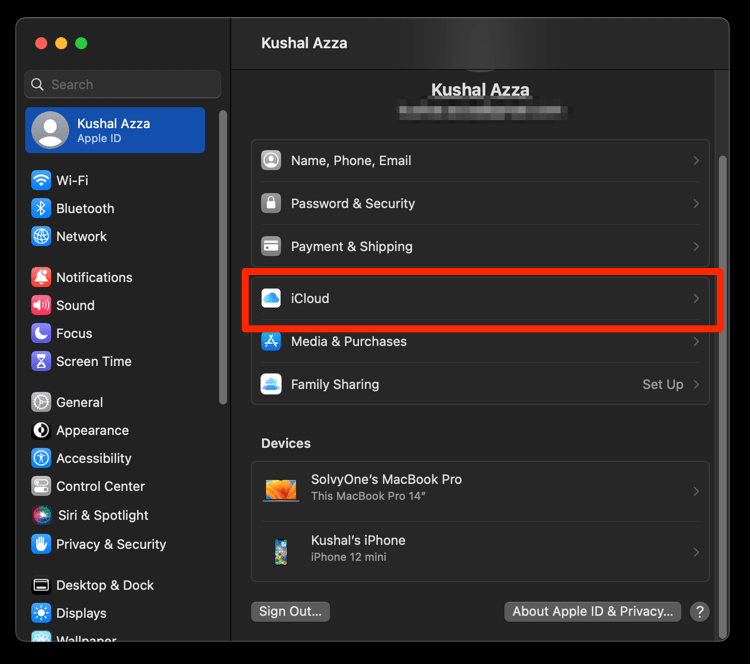750x664 pixels.
Task: Click the Appearance icon
Action: click(41, 431)
